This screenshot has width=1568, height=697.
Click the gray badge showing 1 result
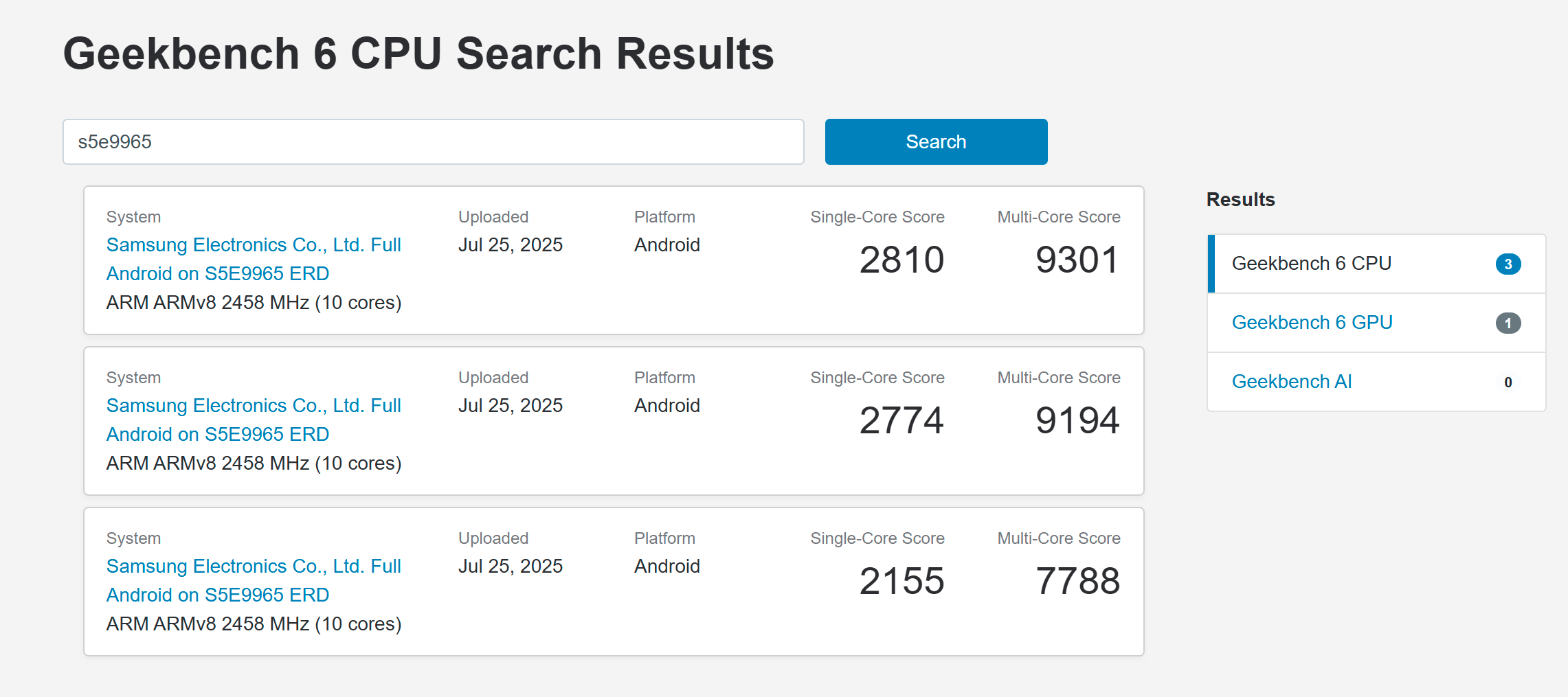(x=1508, y=323)
